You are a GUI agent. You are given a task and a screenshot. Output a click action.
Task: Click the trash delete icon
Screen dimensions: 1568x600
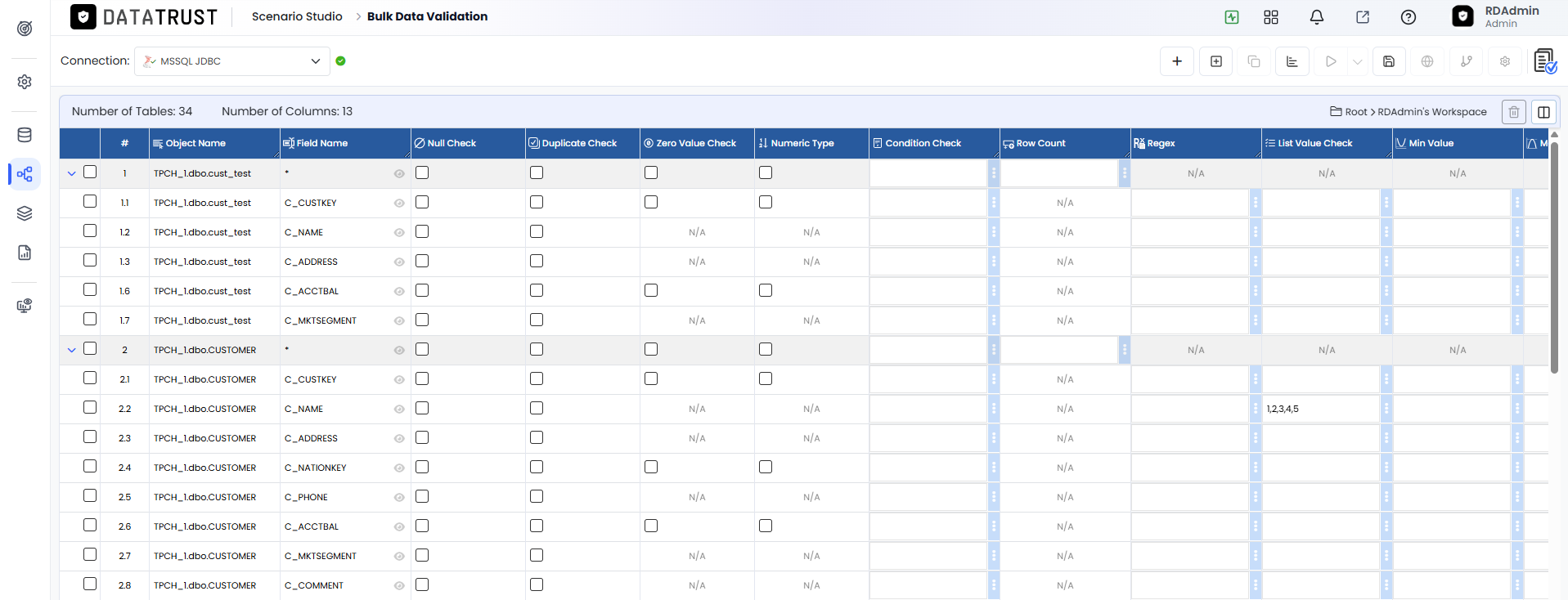tap(1514, 112)
